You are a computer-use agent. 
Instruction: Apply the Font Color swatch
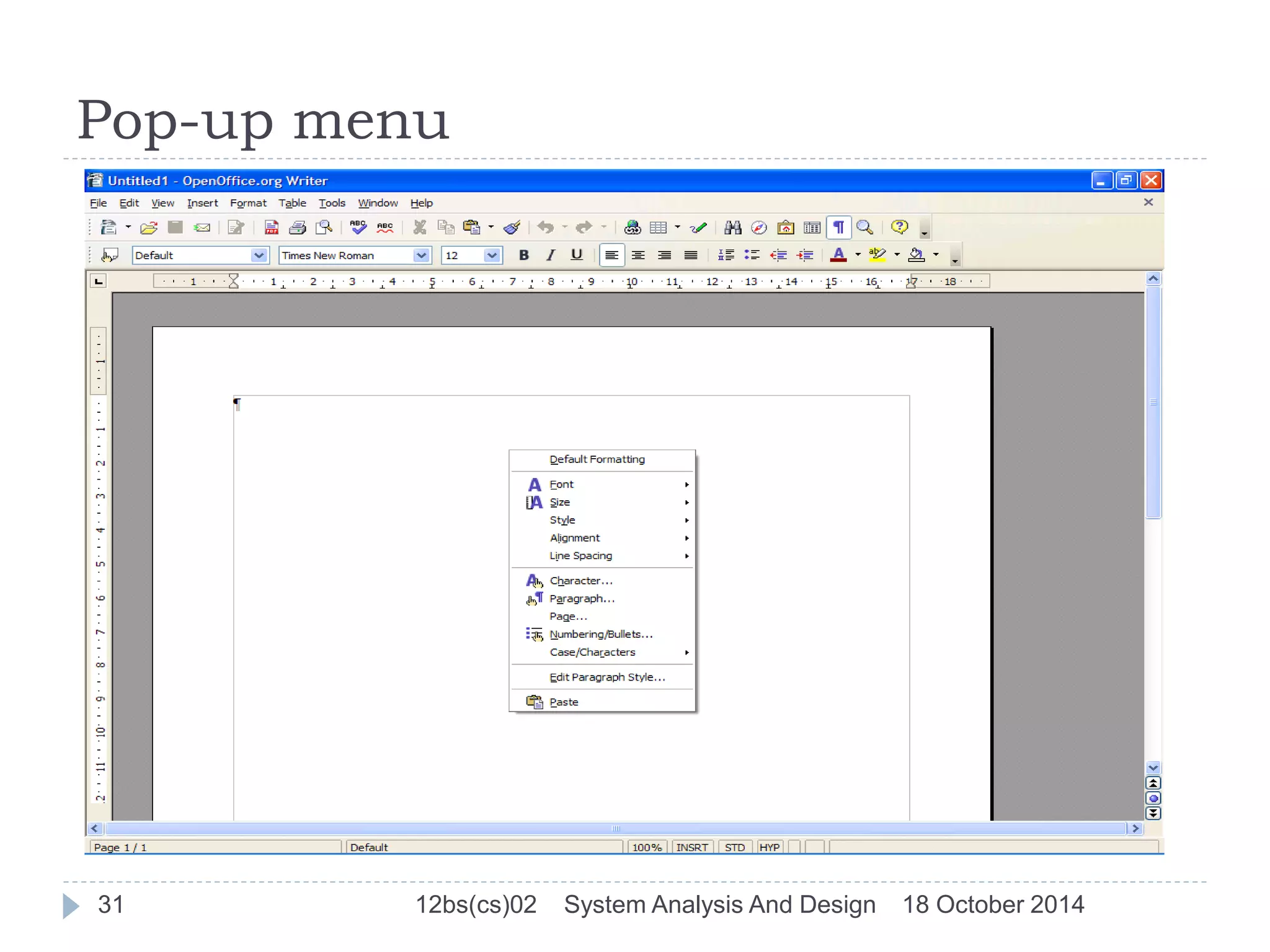839,255
